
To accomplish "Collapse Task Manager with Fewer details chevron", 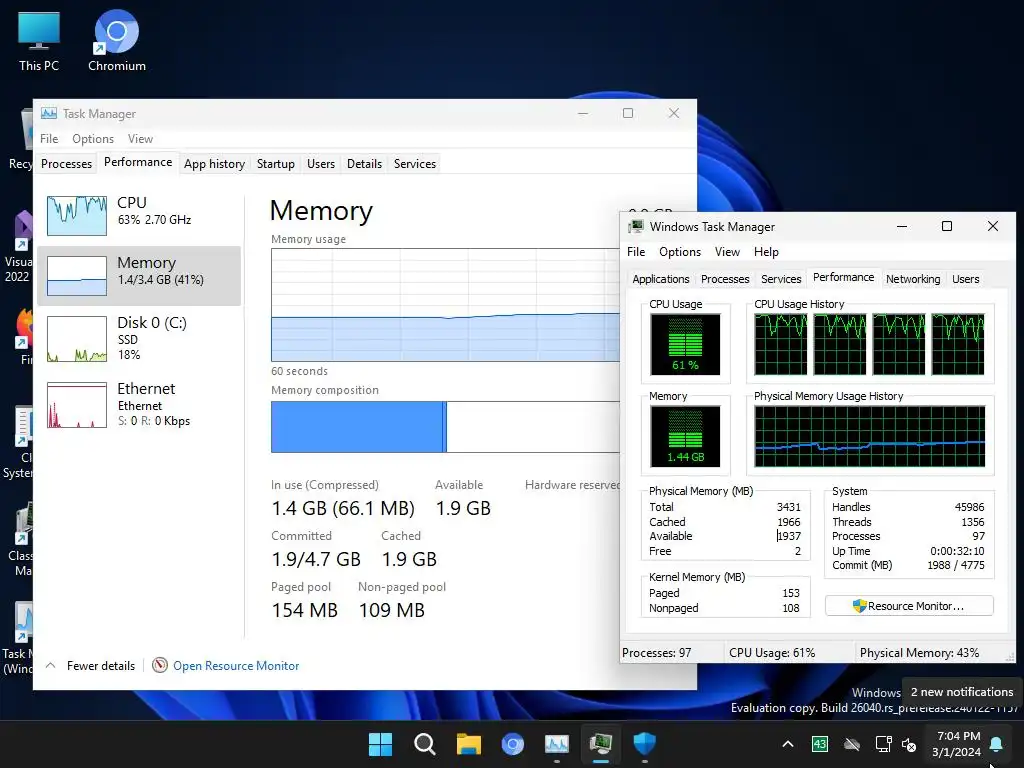I will coord(50,665).
